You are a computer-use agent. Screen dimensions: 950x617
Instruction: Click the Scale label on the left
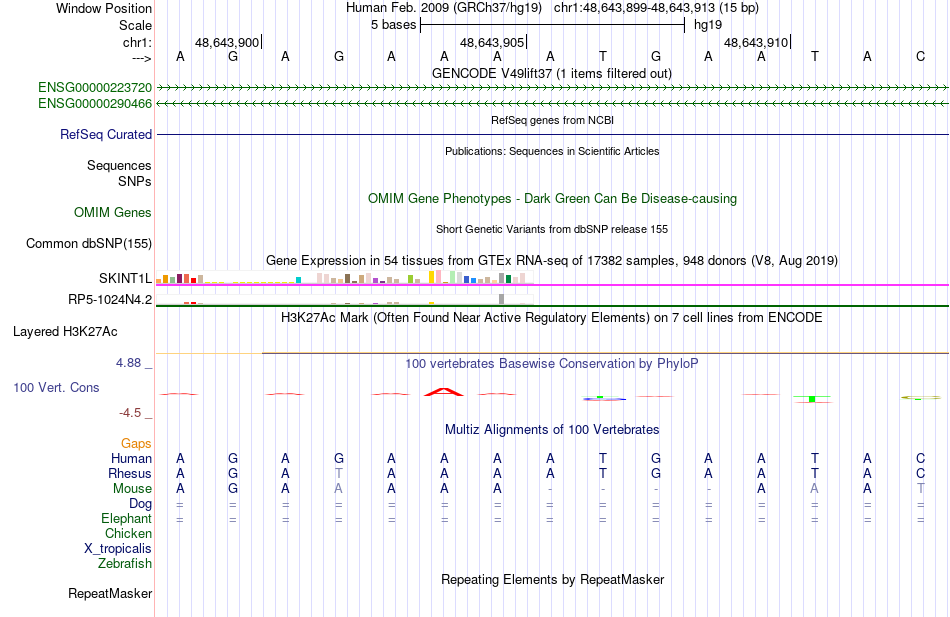tap(136, 25)
